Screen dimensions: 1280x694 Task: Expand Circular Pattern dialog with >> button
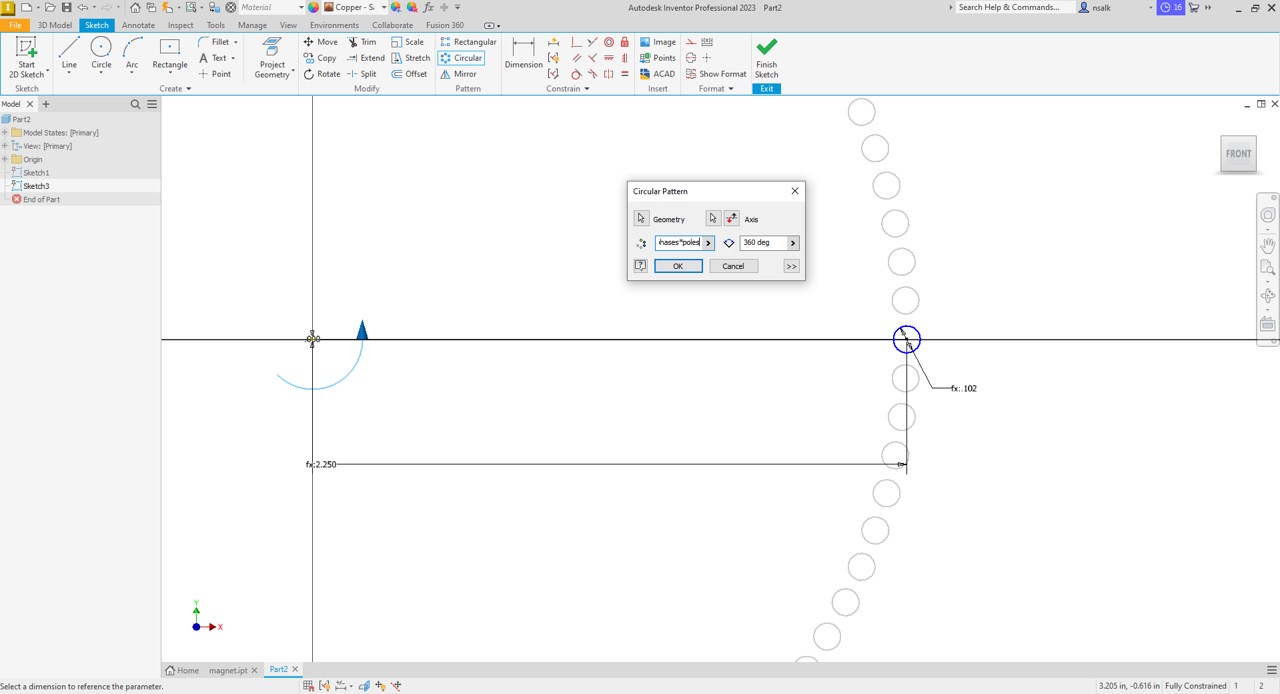tap(791, 266)
